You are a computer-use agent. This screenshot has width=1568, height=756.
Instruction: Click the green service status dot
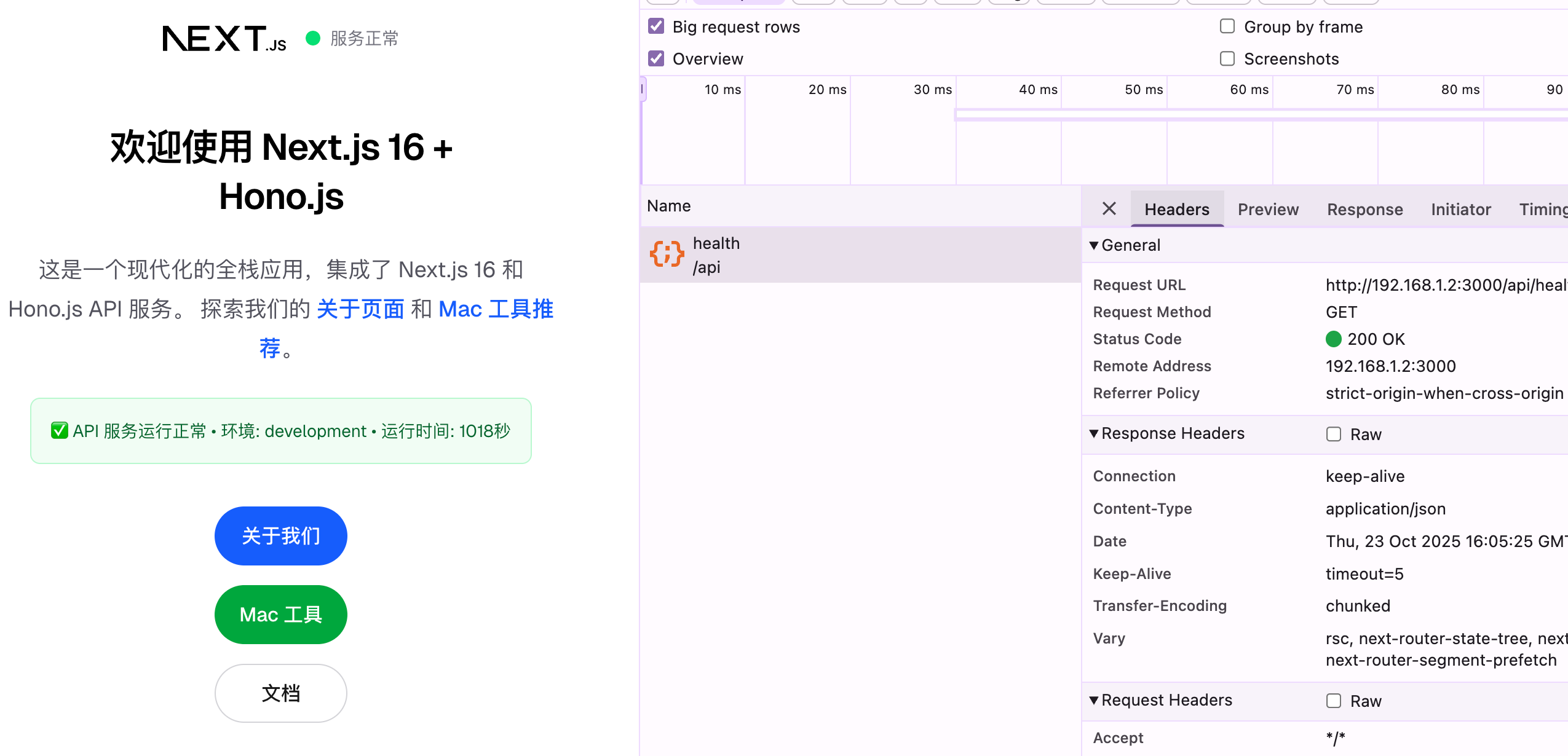[x=313, y=39]
